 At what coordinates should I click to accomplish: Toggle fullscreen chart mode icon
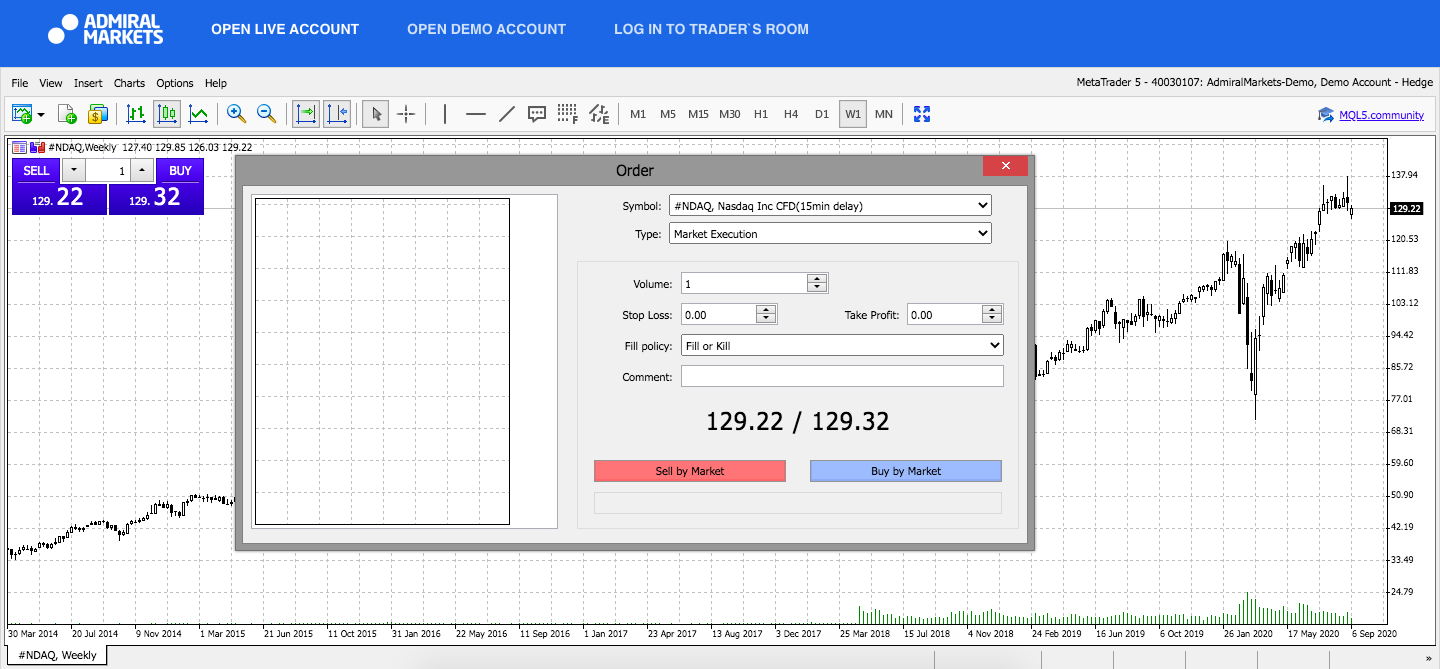click(922, 114)
